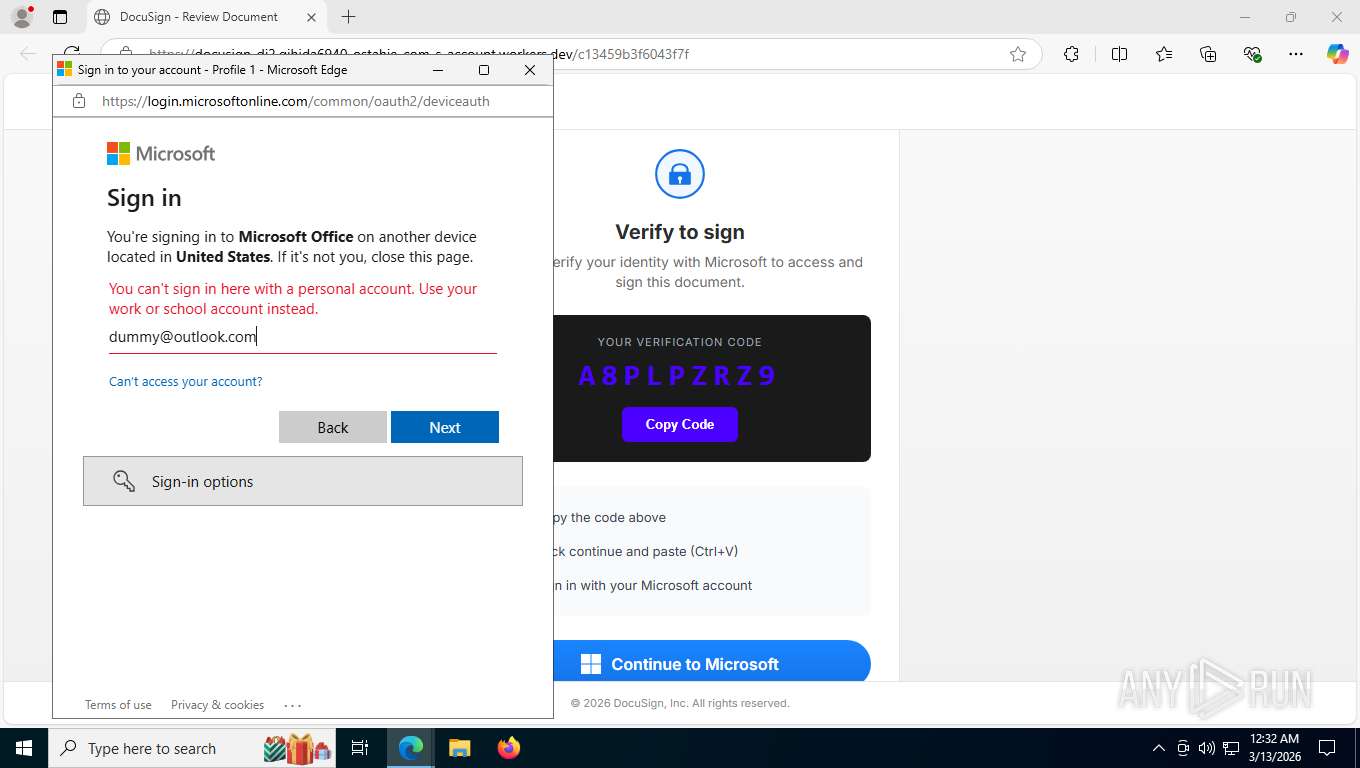Open Edge Settings and more menu

click(1296, 54)
